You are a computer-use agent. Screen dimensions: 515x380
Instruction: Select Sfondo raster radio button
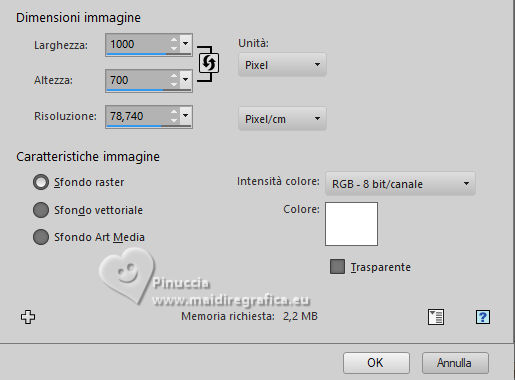(41, 182)
